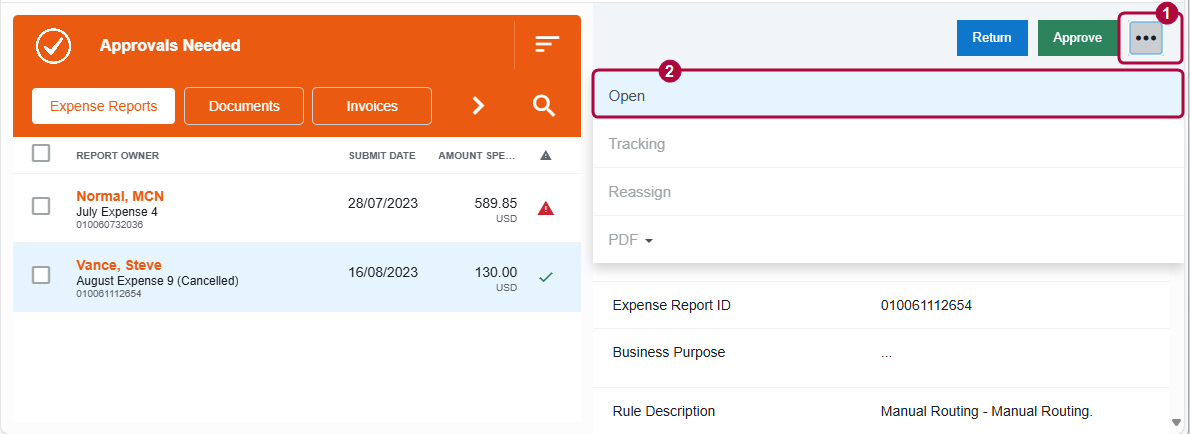The height and width of the screenshot is (434, 1190).
Task: Click the three-dots more actions button
Action: [1146, 38]
